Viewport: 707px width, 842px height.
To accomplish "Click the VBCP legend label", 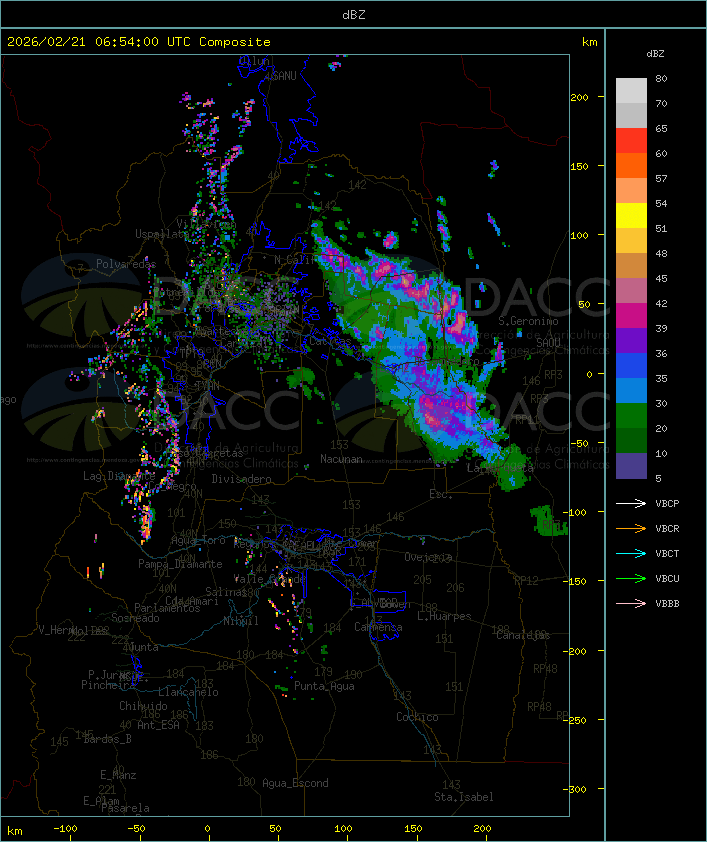I will pyautogui.click(x=667, y=504).
